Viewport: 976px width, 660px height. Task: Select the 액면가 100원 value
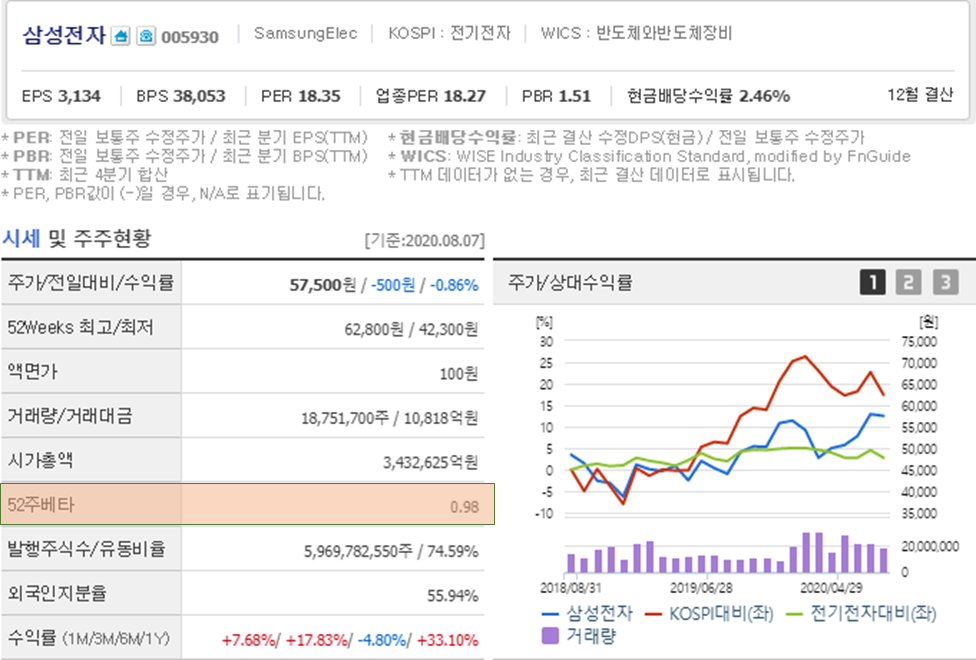[458, 374]
